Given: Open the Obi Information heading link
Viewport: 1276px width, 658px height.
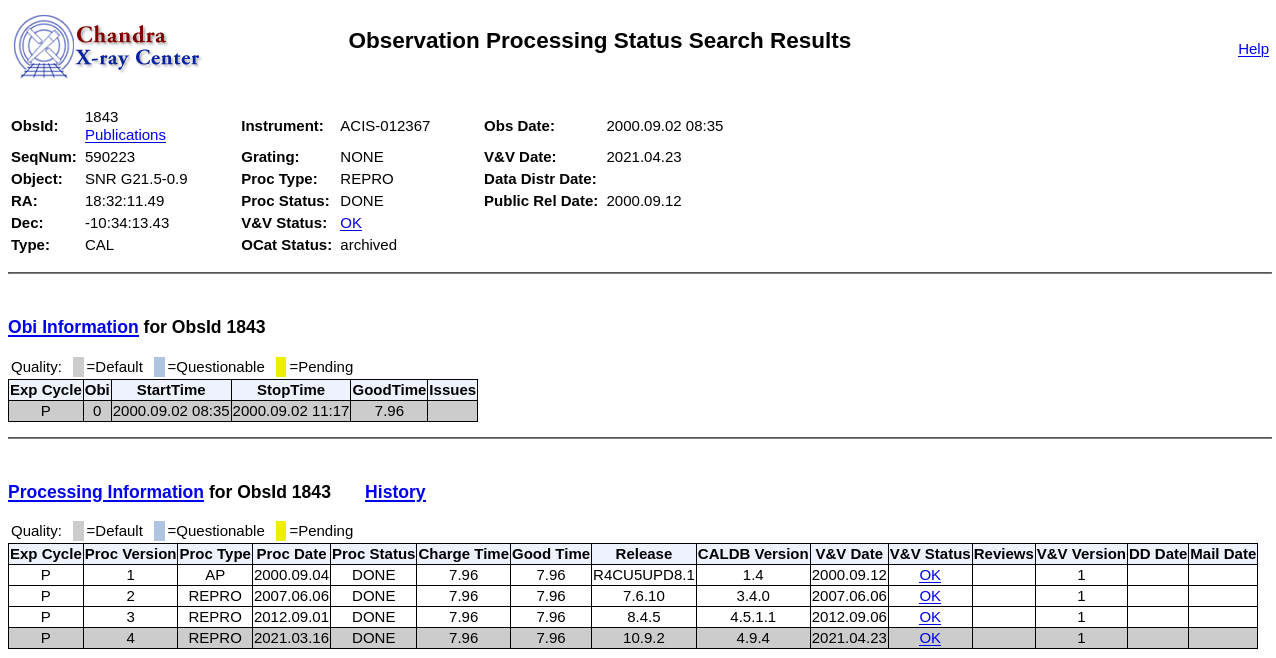Looking at the screenshot, I should click(x=73, y=327).
